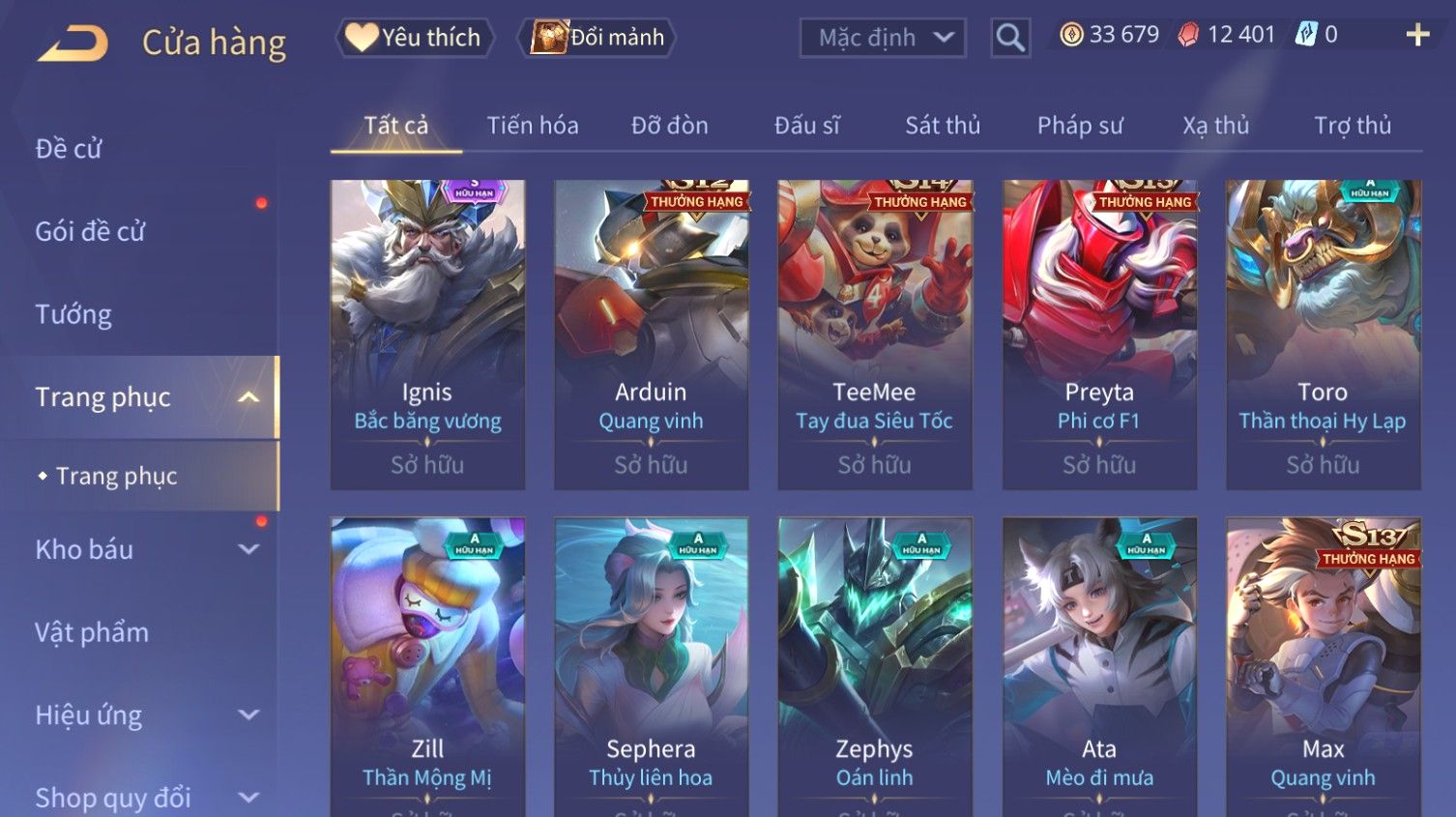Click the golden back arrow icon
The image size is (1456, 817).
73,44
